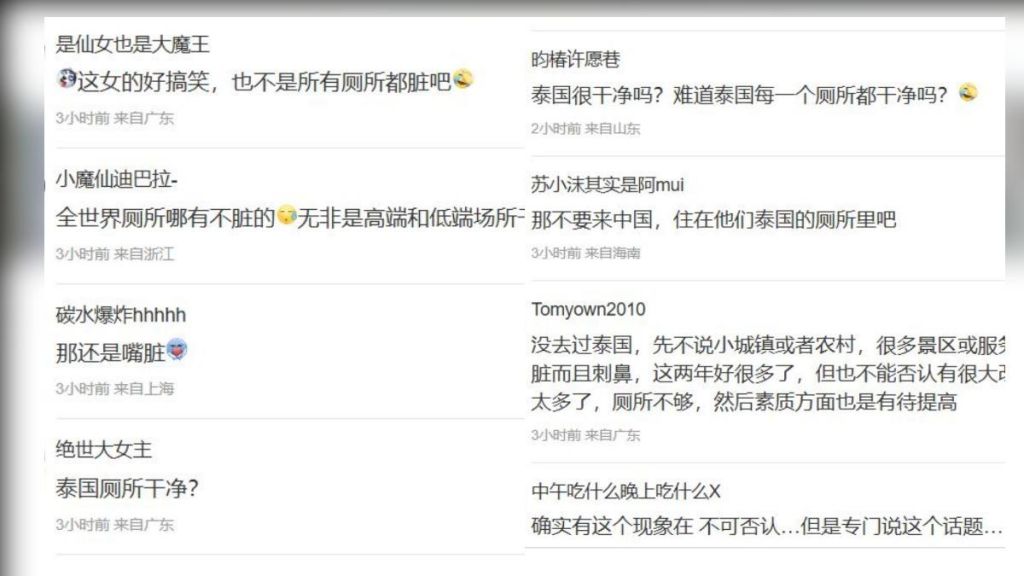The height and width of the screenshot is (576, 1024).
Task: Click username 碳水爆炸hhhhh
Action: click(121, 315)
